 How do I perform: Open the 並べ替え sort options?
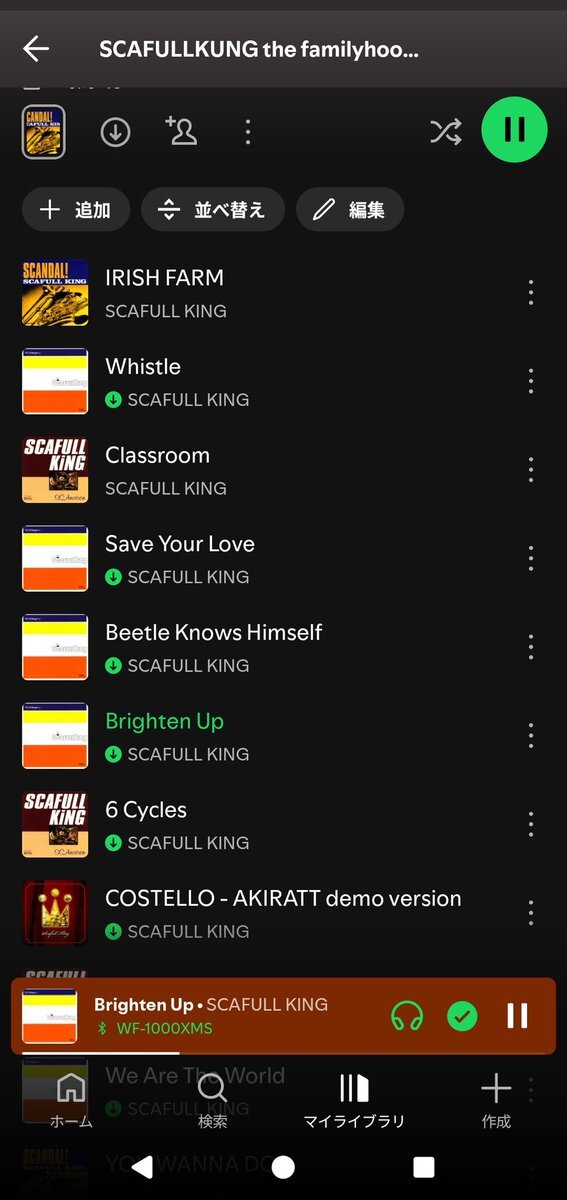click(x=213, y=210)
